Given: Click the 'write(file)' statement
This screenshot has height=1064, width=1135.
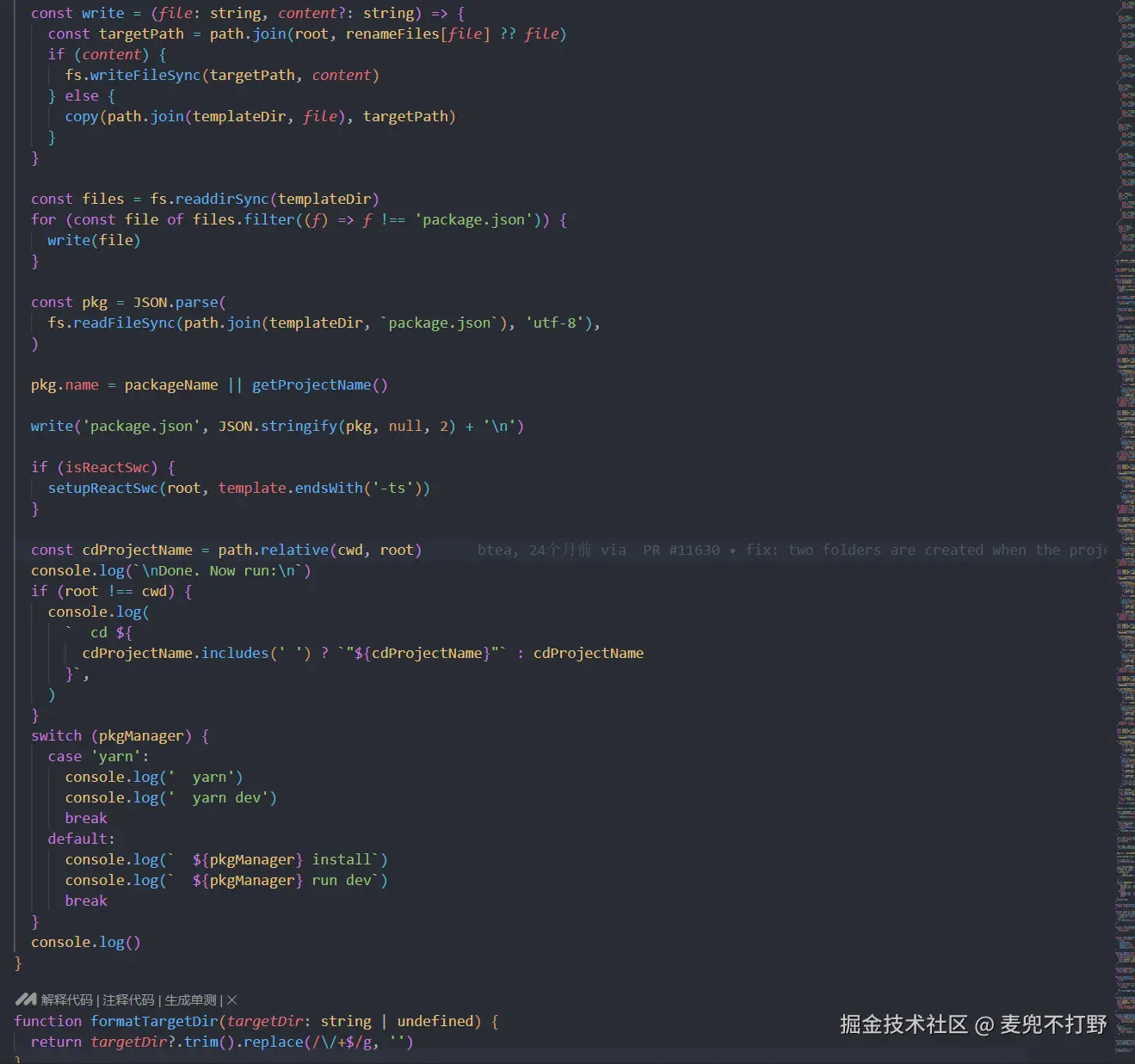Looking at the screenshot, I should click(x=94, y=241).
